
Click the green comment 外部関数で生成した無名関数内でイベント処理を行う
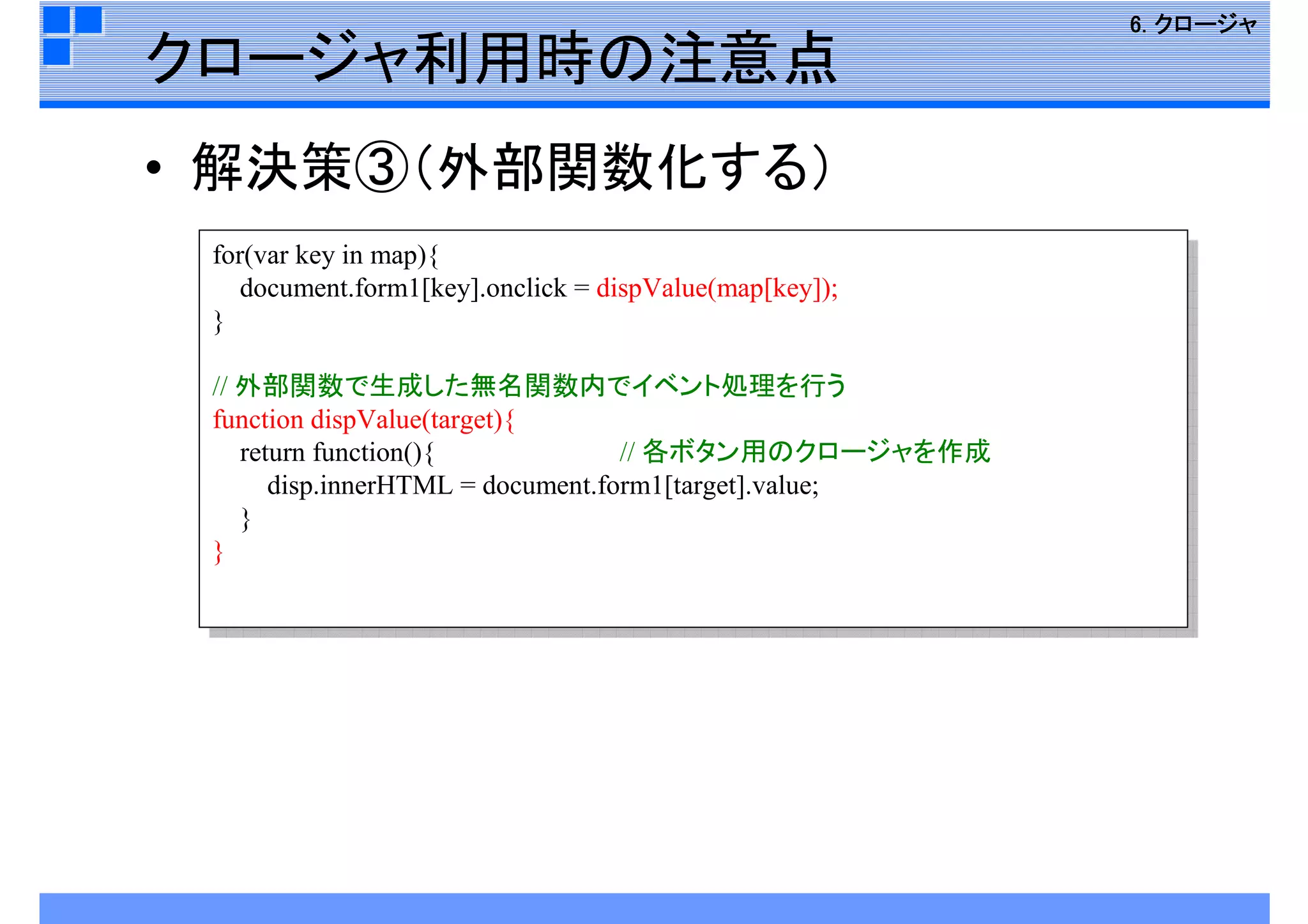point(529,386)
